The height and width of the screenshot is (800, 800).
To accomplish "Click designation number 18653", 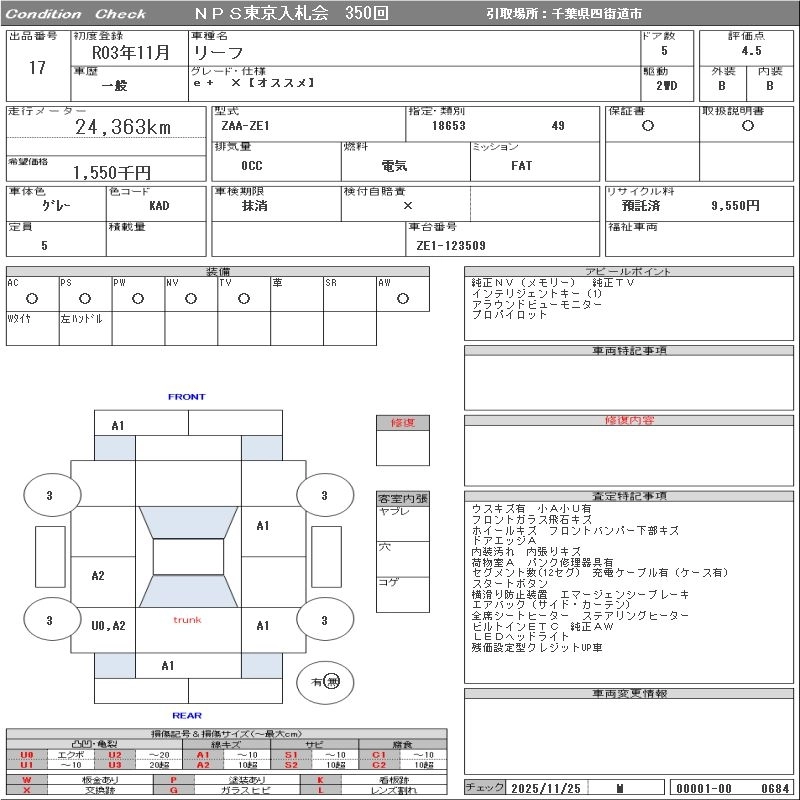I will [448, 126].
